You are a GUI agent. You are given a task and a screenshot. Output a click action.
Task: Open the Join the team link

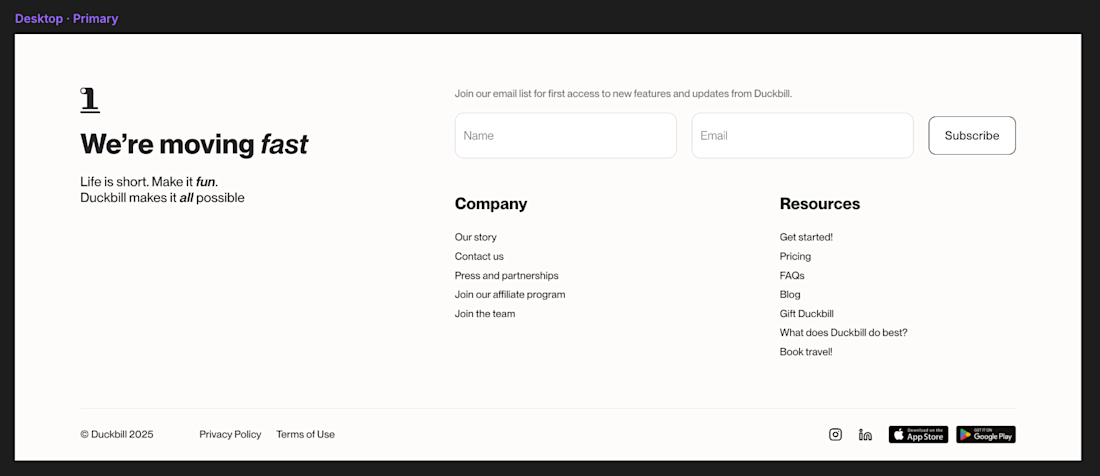click(x=485, y=313)
